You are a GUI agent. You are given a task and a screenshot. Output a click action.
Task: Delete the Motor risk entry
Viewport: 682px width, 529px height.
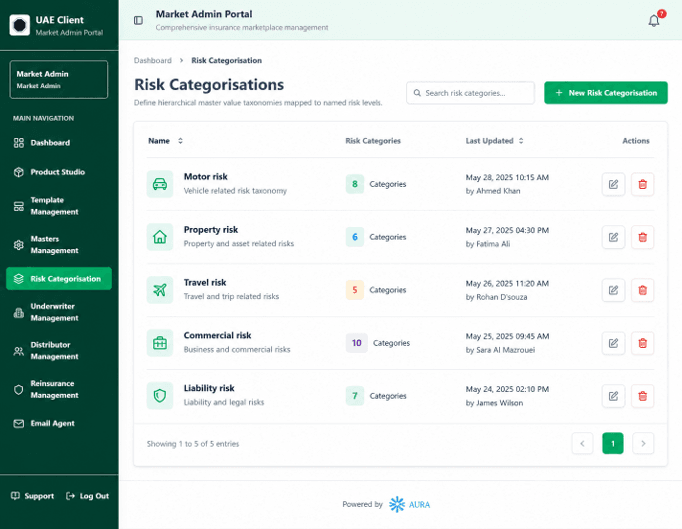pos(642,184)
